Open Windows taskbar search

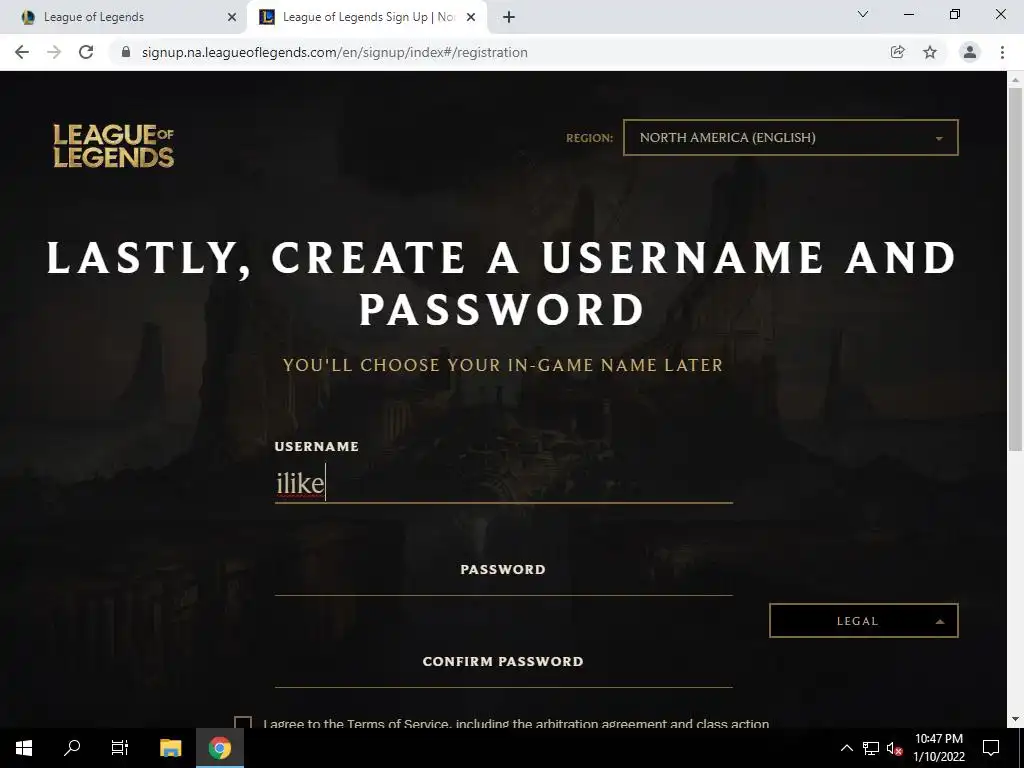(x=72, y=748)
